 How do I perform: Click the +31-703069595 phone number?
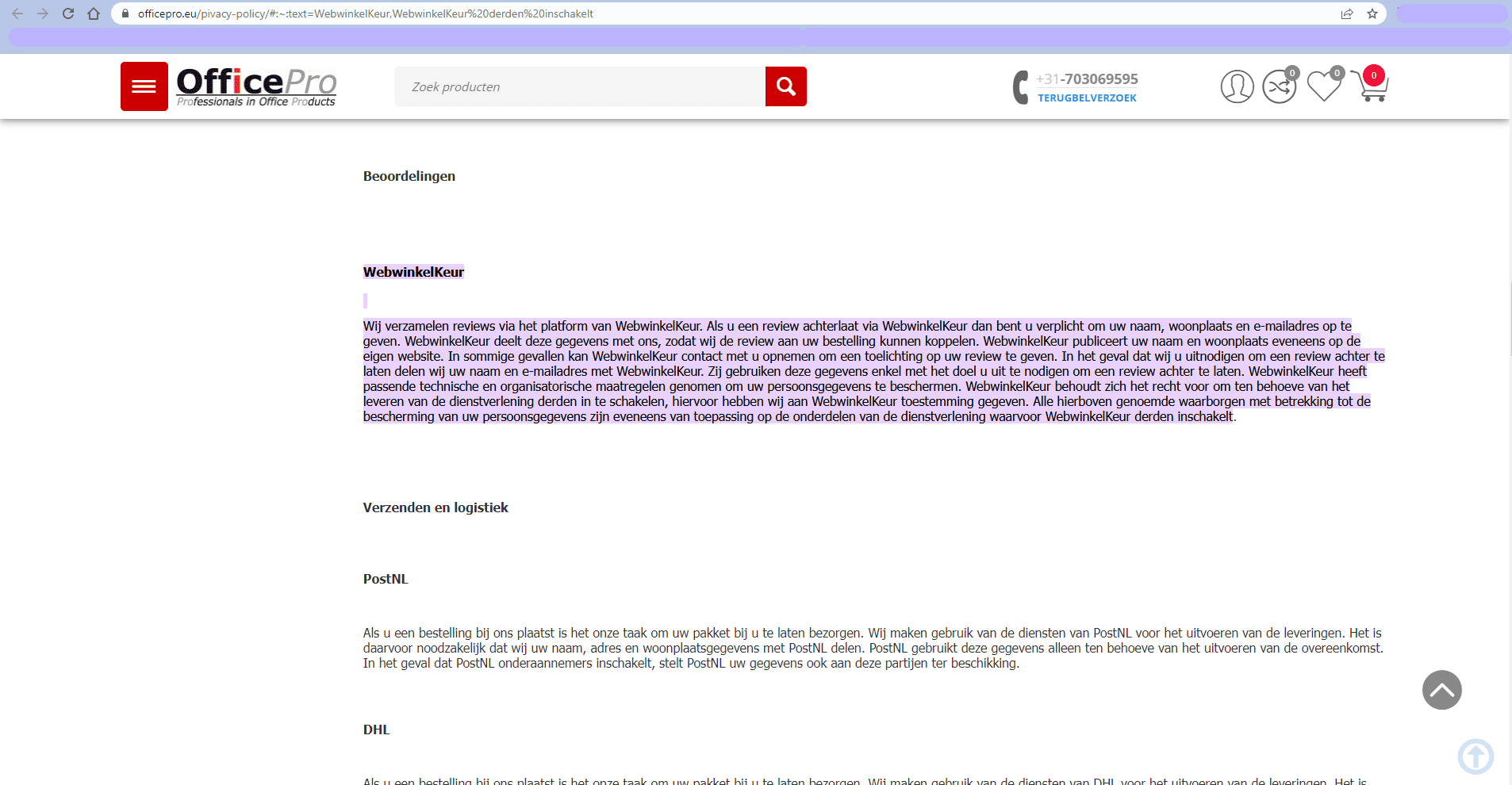[x=1087, y=78]
